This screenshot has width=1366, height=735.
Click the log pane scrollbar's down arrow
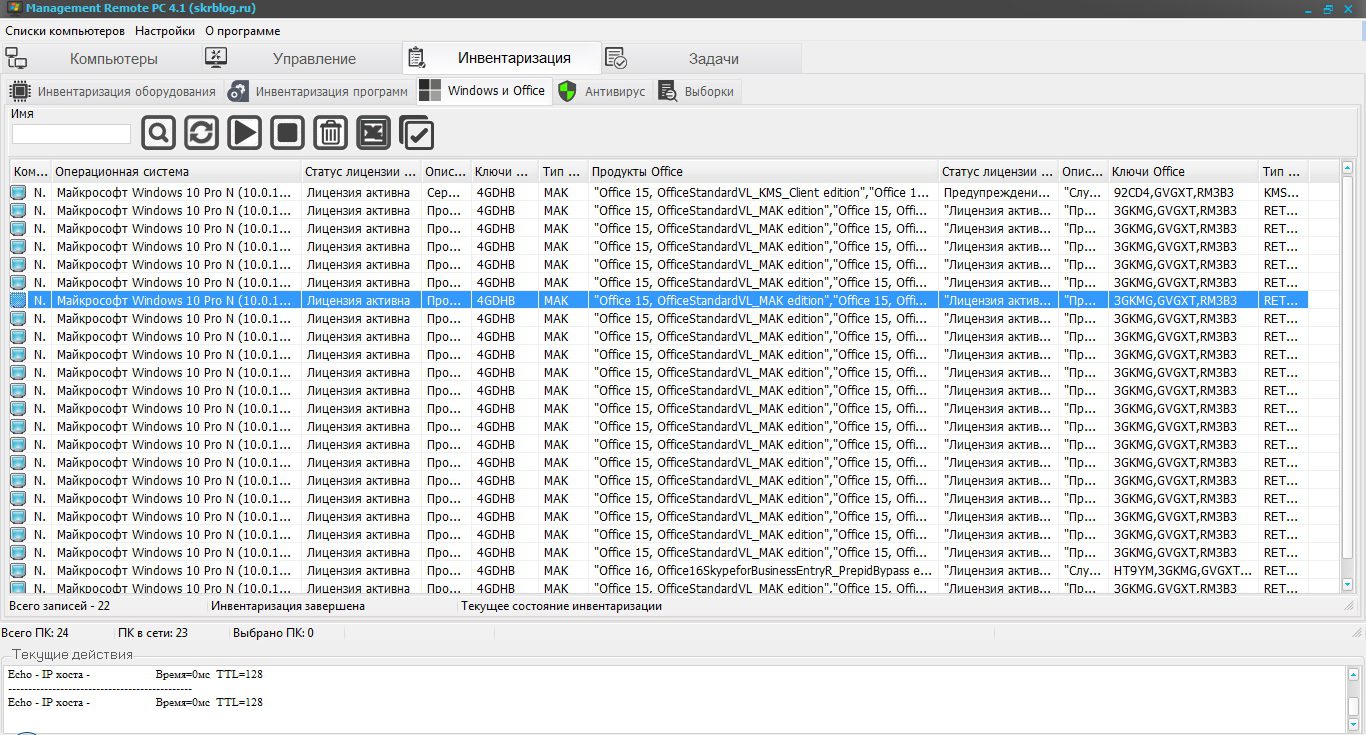coord(1354,724)
